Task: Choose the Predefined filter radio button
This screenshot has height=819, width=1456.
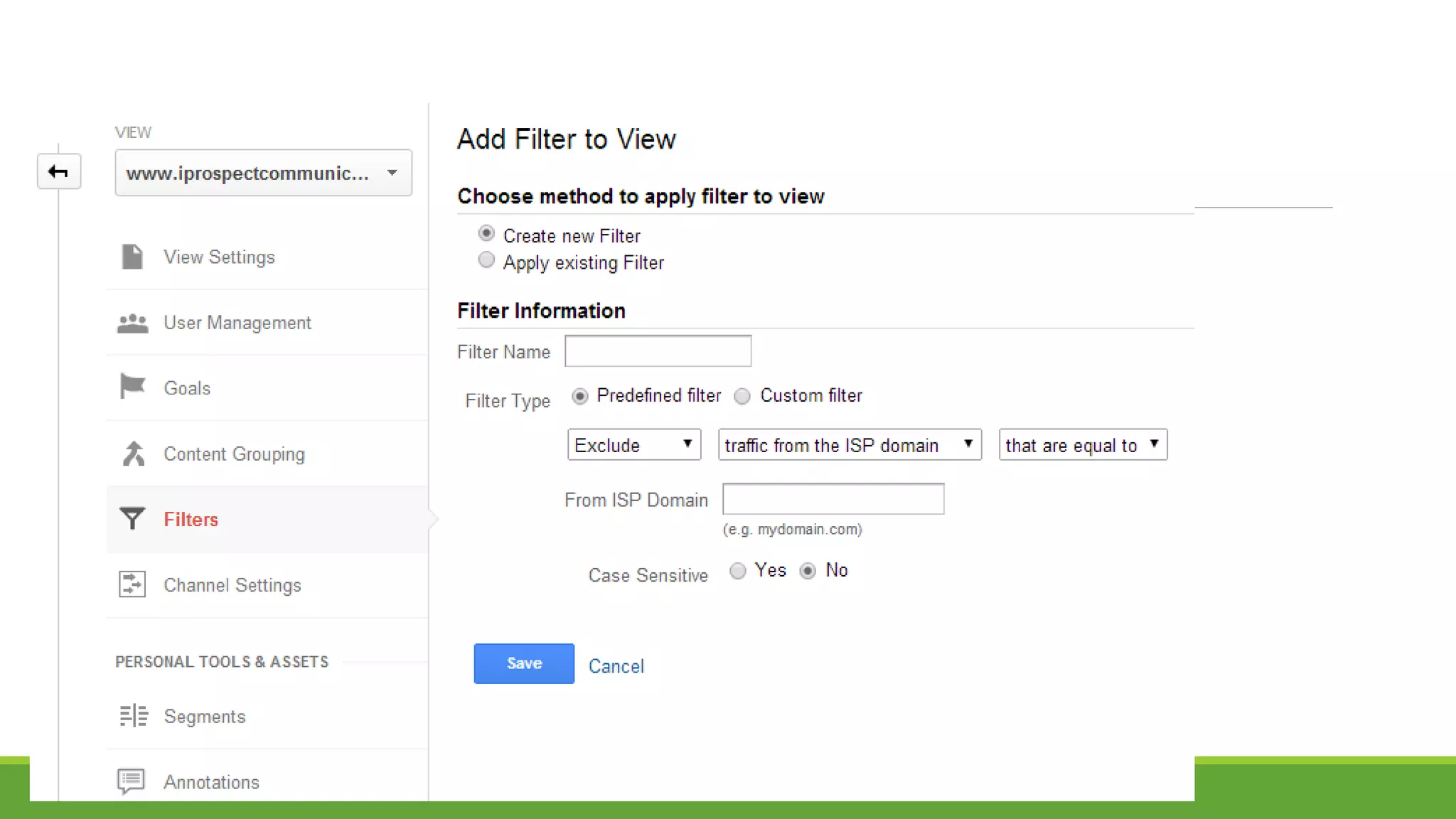Action: tap(580, 397)
